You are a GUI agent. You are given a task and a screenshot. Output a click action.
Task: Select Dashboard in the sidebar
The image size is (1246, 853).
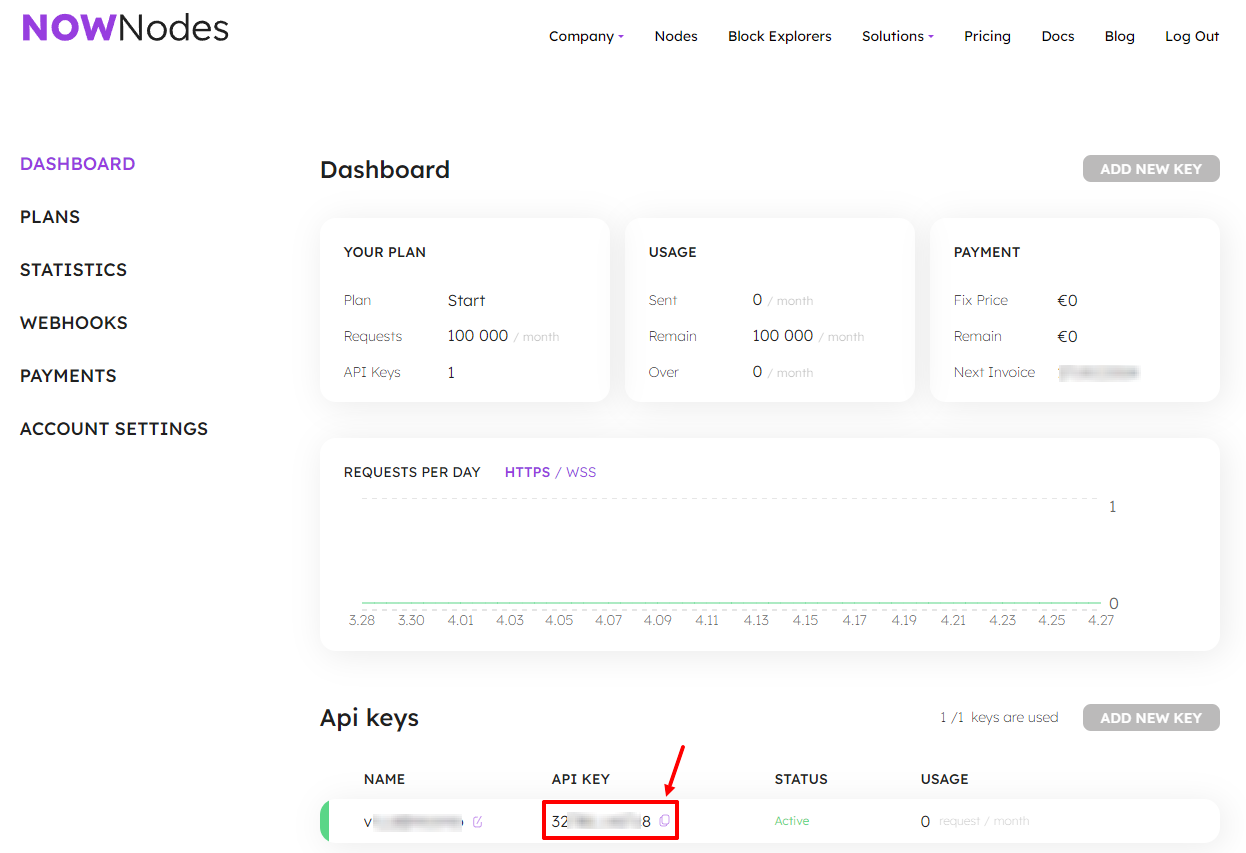(x=77, y=164)
